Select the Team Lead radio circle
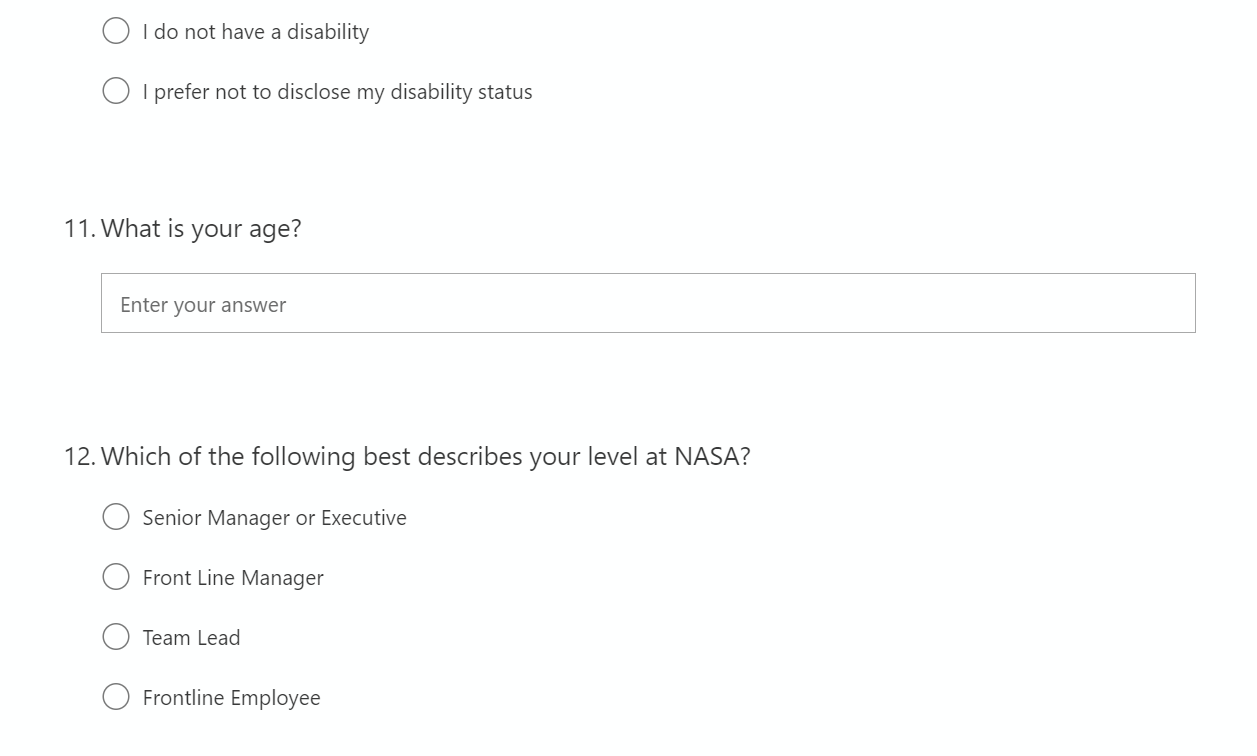The height and width of the screenshot is (756, 1257). click(116, 637)
